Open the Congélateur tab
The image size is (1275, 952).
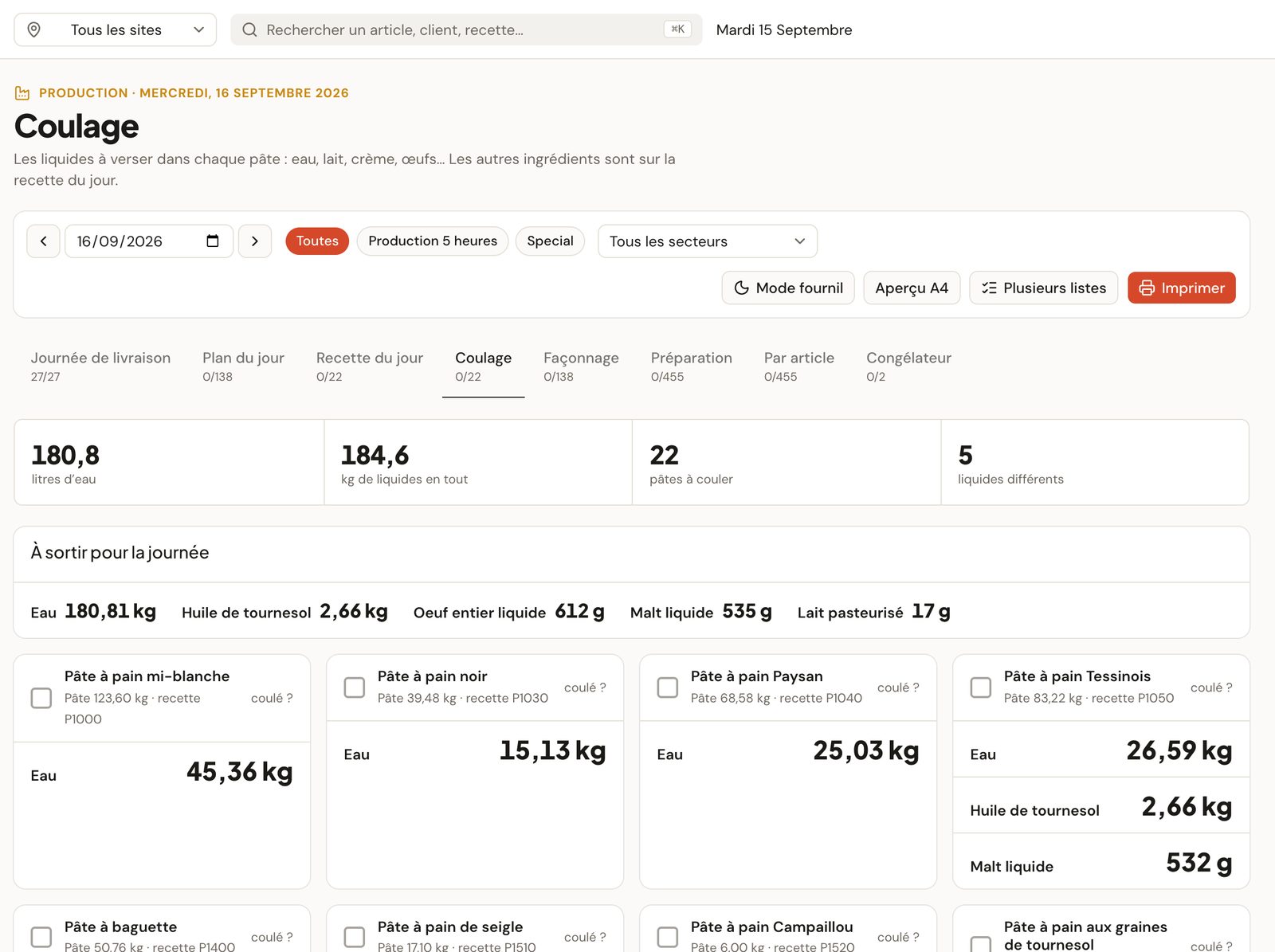(908, 366)
